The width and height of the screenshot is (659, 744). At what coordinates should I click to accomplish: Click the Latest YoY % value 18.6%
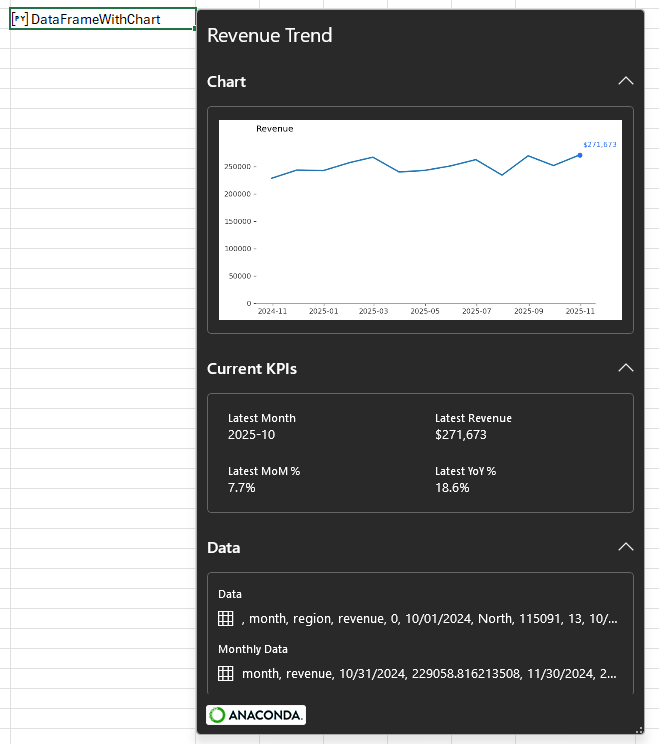pyautogui.click(x=452, y=488)
